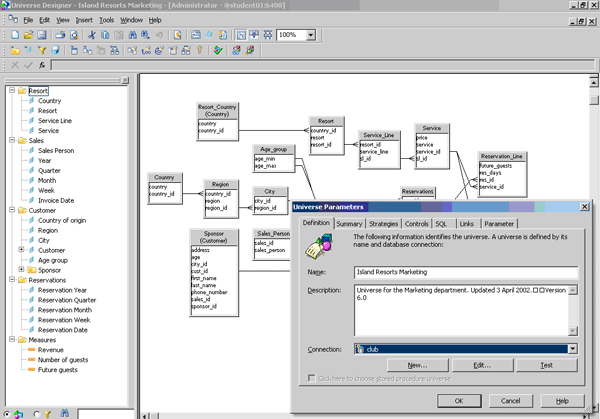Select the Classes/Objects radio button below tree
This screenshot has height=419, width=600.
[7, 414]
